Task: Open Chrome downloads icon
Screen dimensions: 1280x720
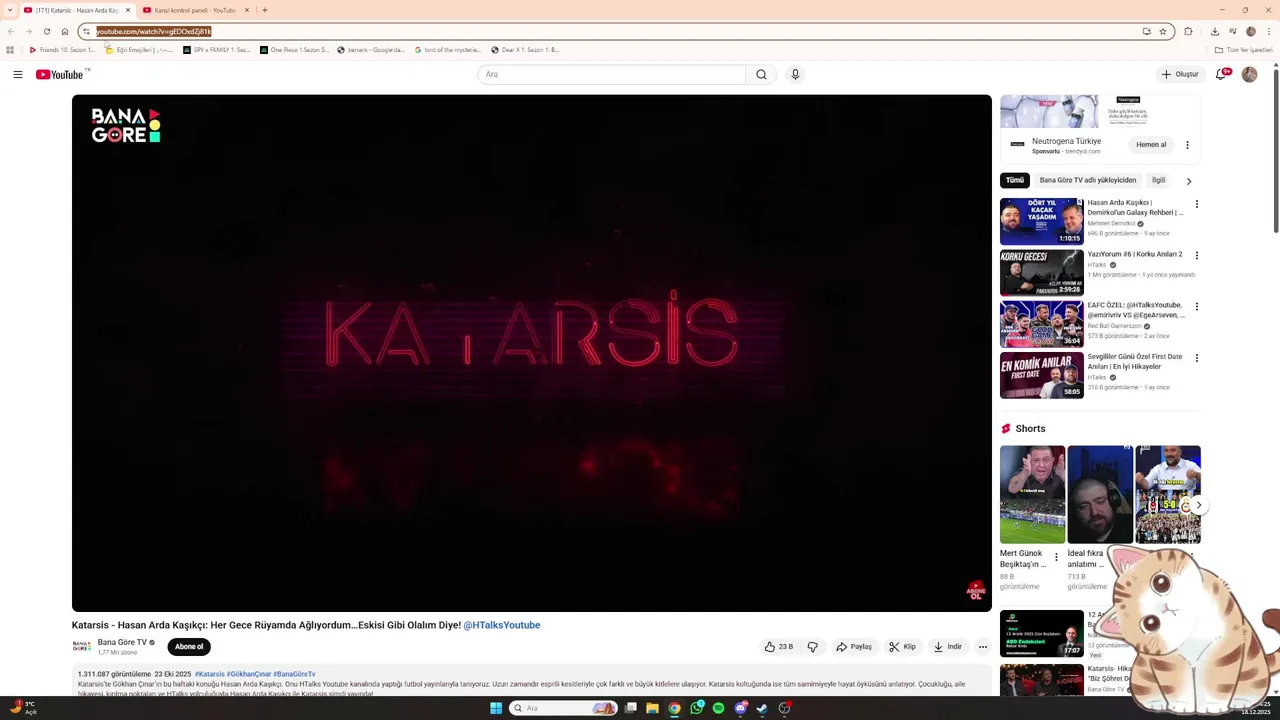Action: pyautogui.click(x=1214, y=31)
